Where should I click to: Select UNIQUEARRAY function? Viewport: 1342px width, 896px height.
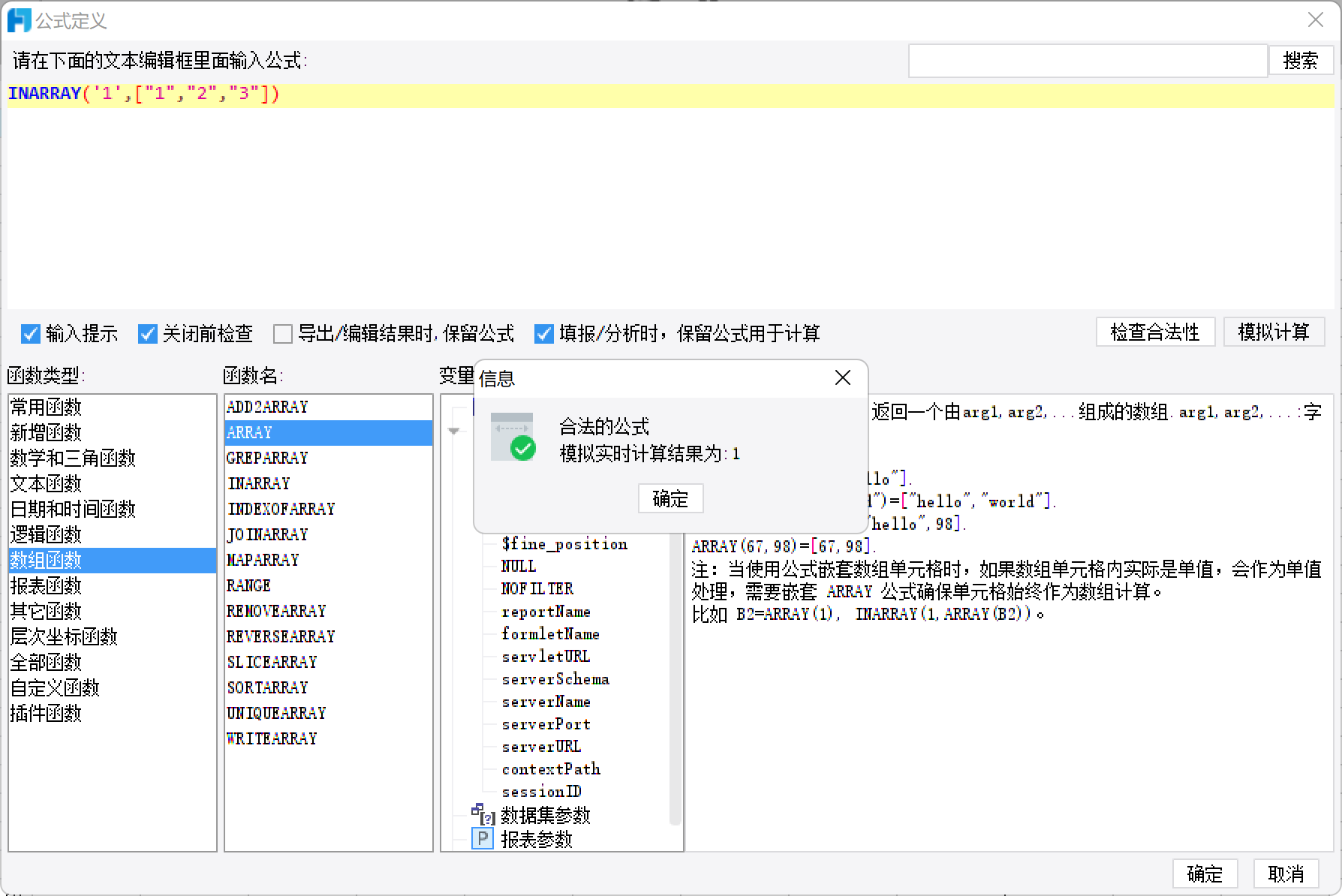328,714
